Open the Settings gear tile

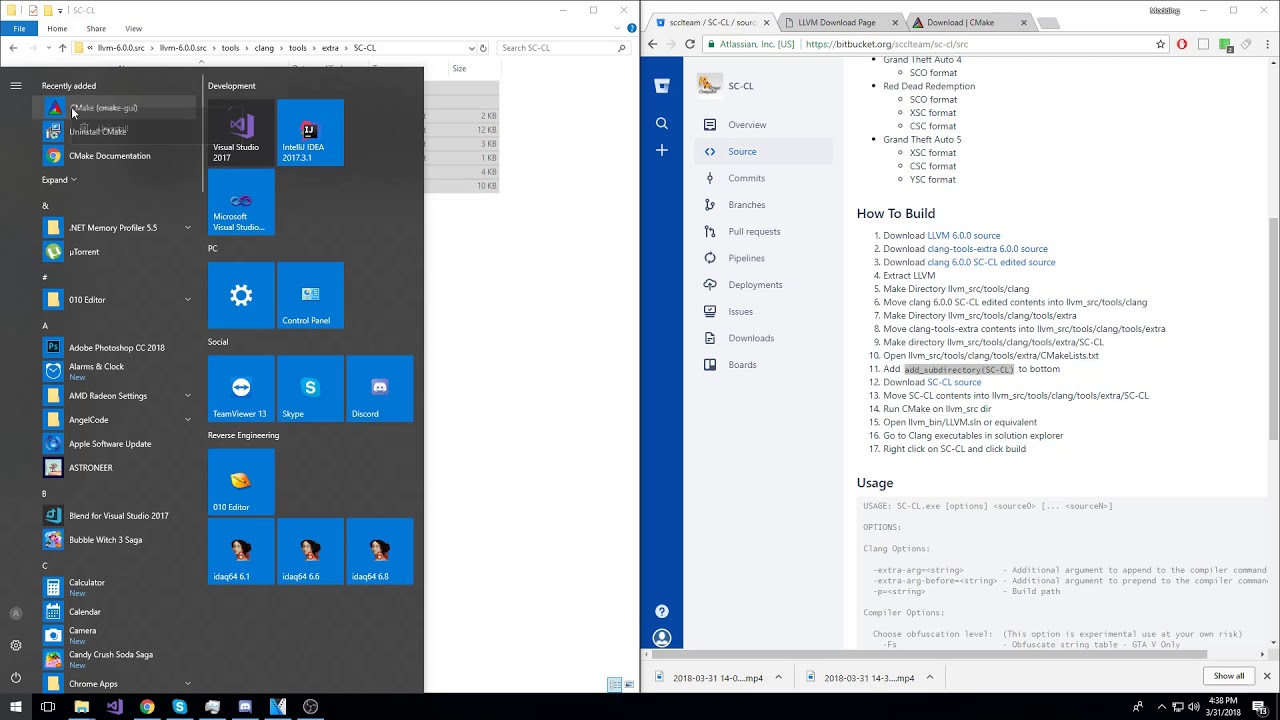(x=241, y=295)
